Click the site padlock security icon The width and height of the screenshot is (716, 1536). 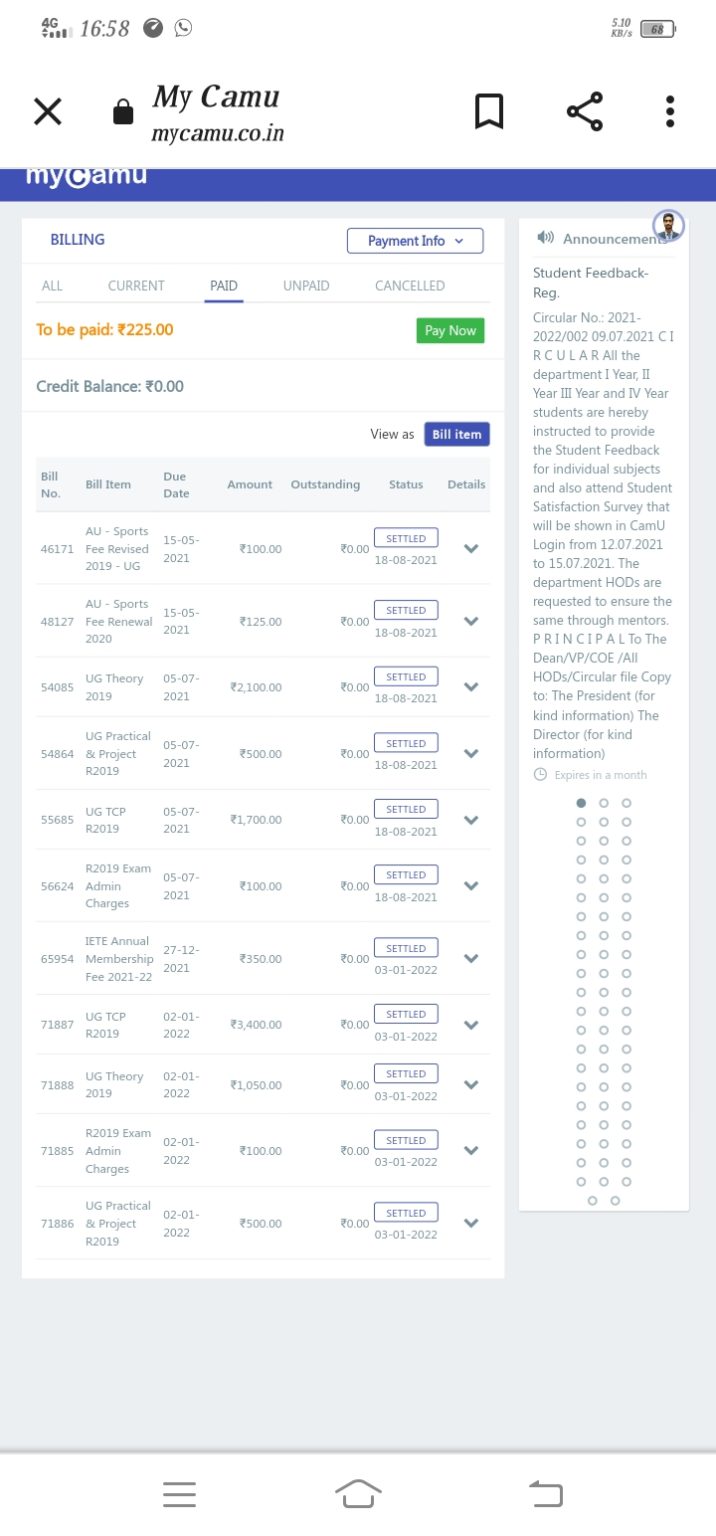(123, 112)
